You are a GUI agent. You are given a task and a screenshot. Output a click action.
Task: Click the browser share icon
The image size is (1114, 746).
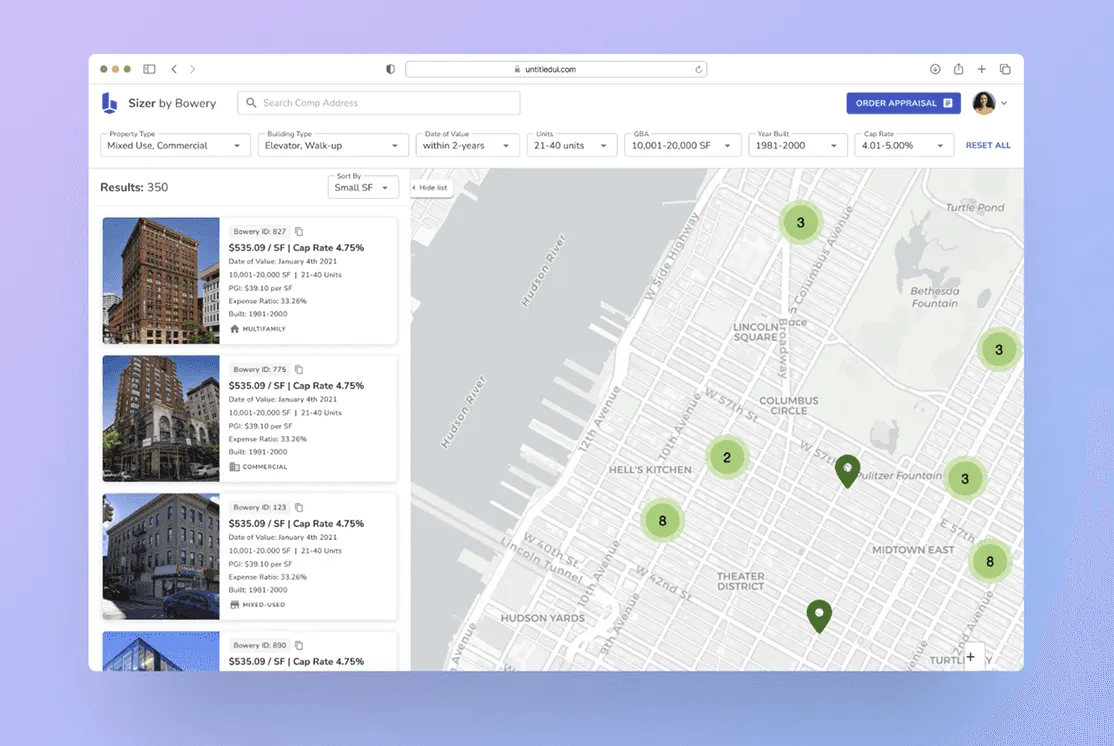[x=958, y=69]
